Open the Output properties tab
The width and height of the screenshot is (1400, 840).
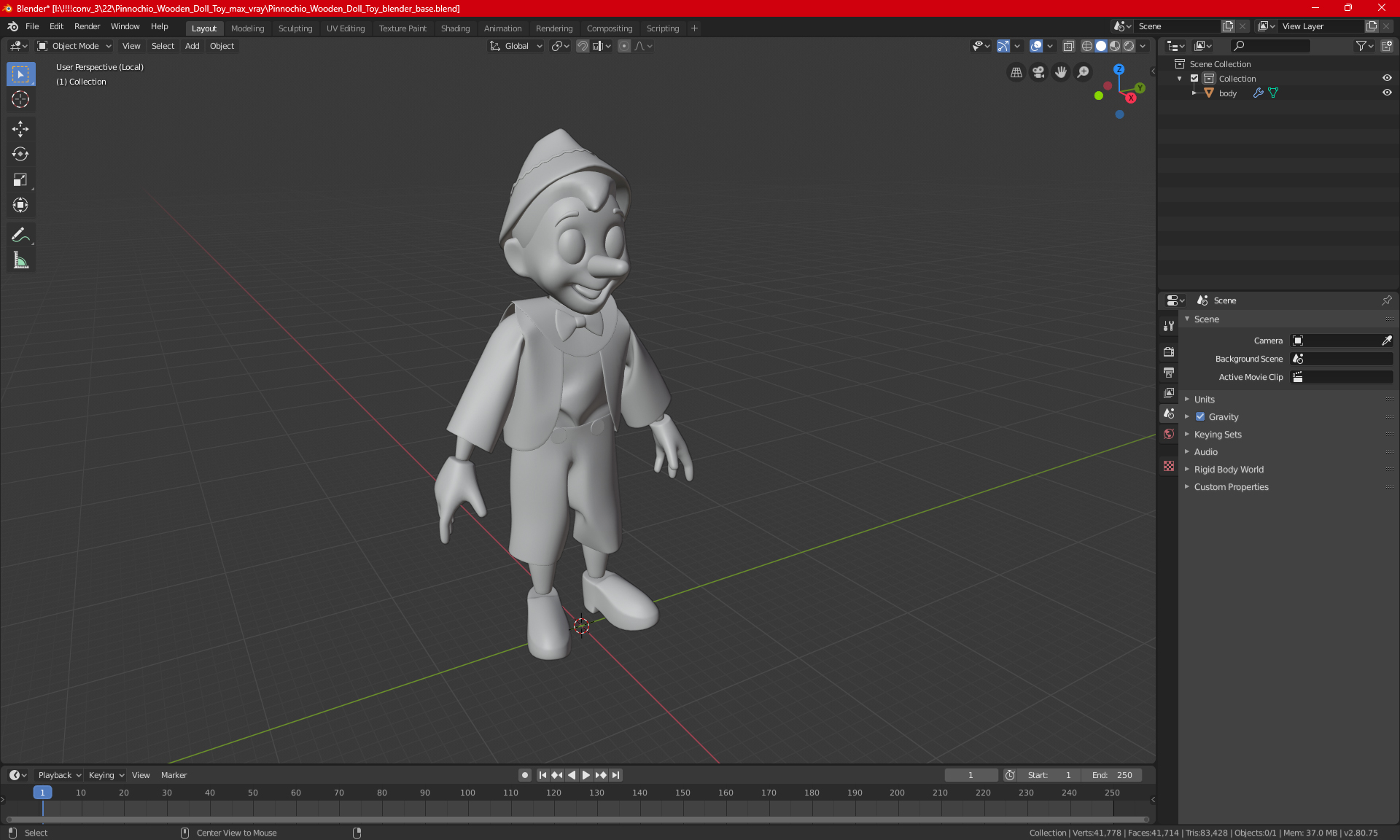(1169, 372)
